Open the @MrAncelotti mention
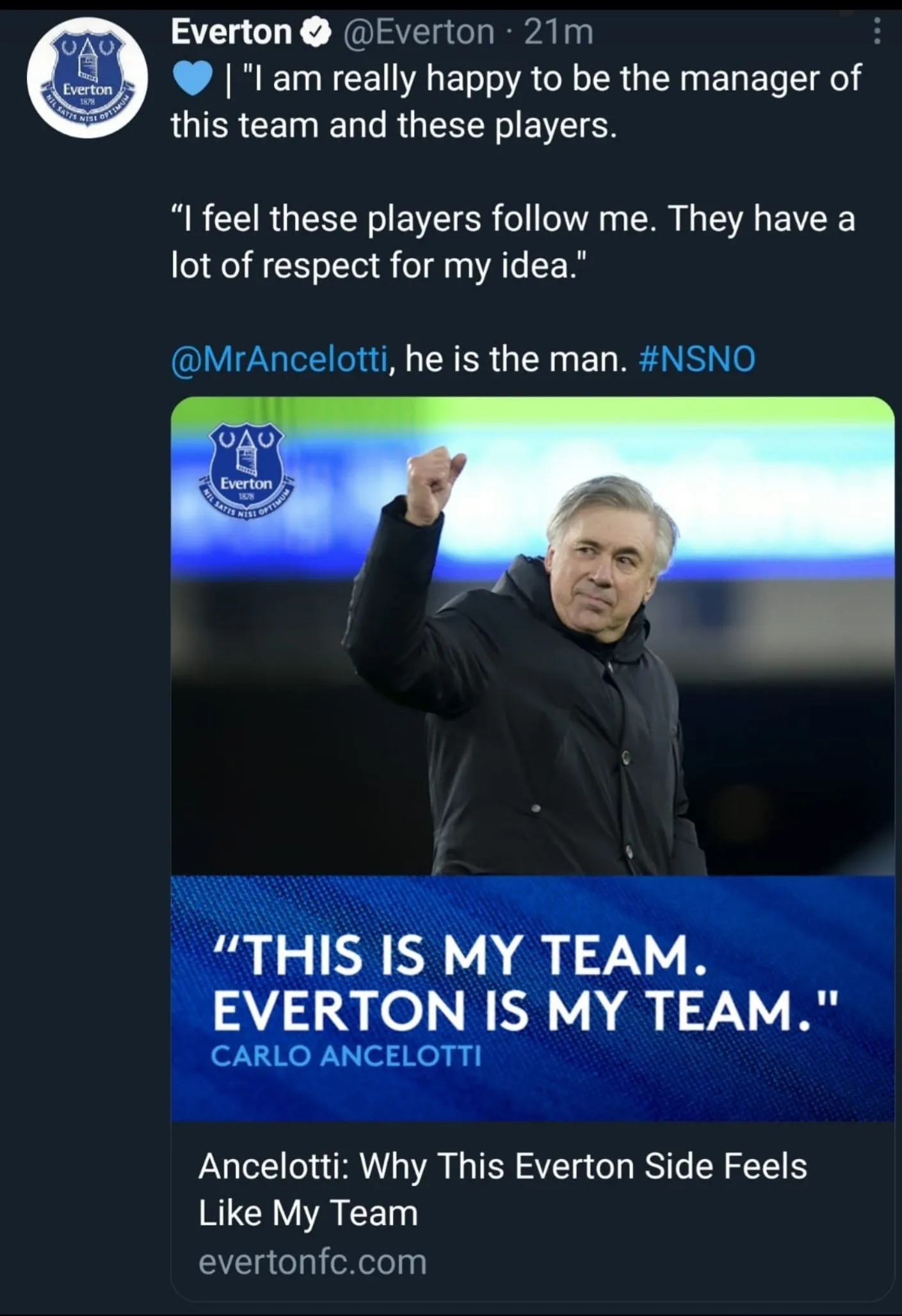The image size is (902, 1316). point(279,359)
